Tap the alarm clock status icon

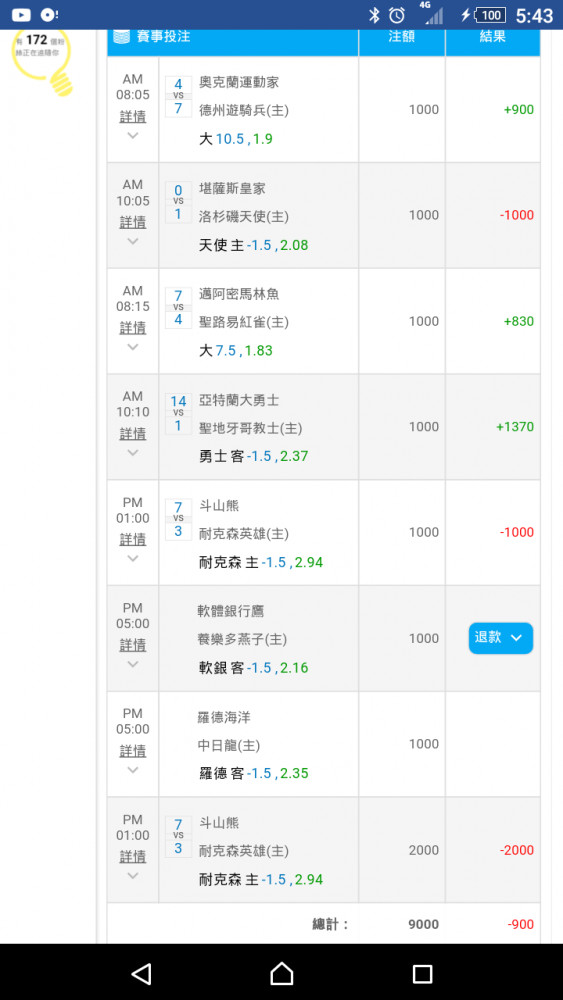[397, 15]
